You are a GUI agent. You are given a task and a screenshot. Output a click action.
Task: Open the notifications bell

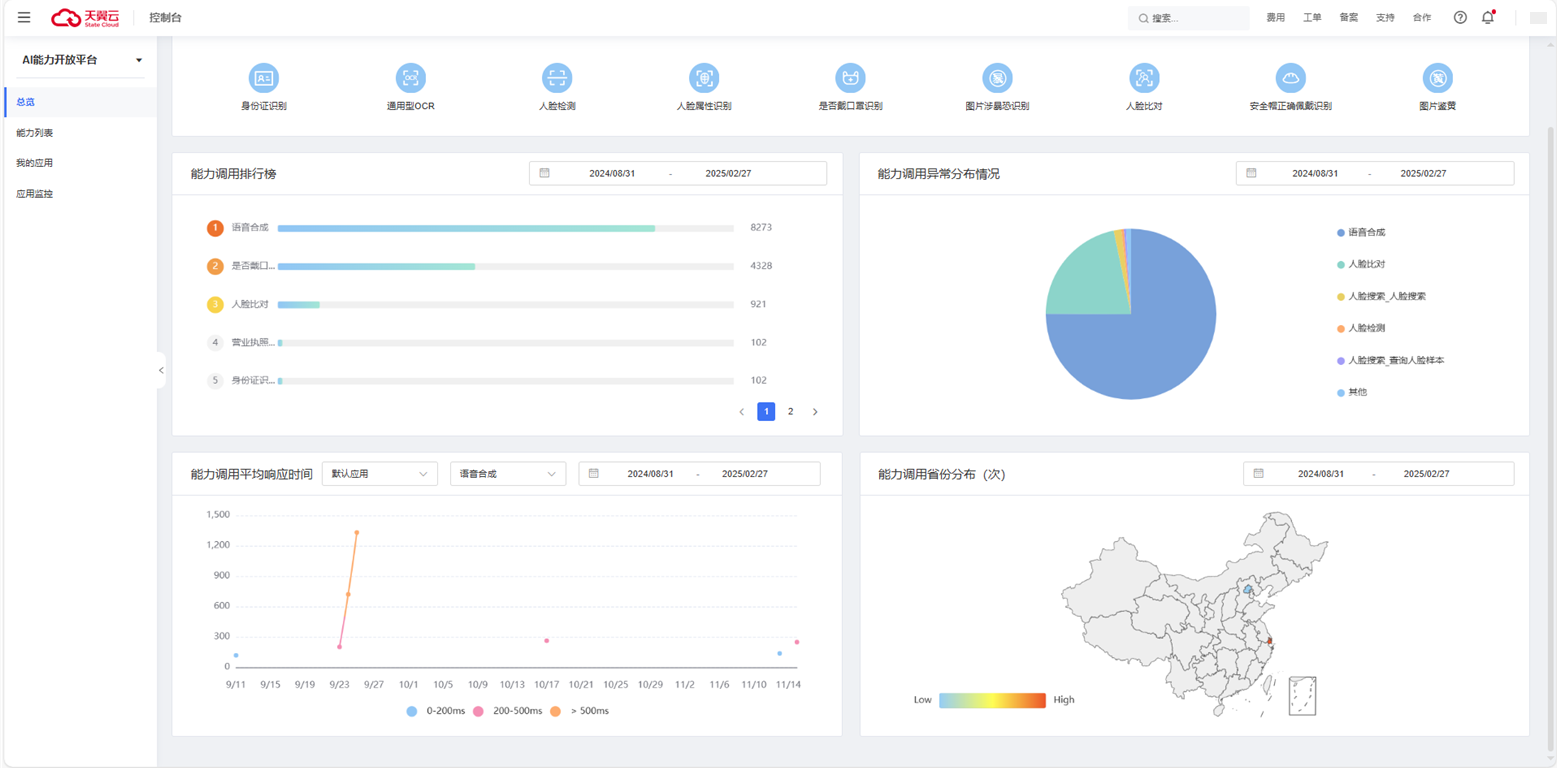[1488, 17]
